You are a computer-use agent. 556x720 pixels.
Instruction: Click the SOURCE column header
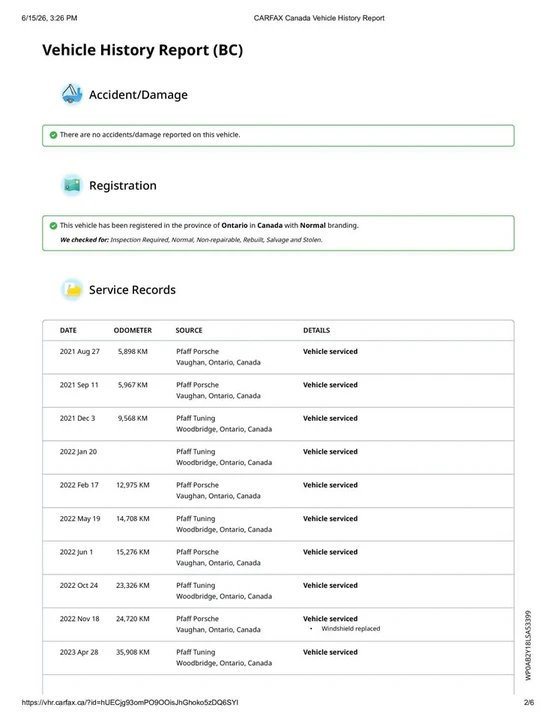click(x=189, y=330)
